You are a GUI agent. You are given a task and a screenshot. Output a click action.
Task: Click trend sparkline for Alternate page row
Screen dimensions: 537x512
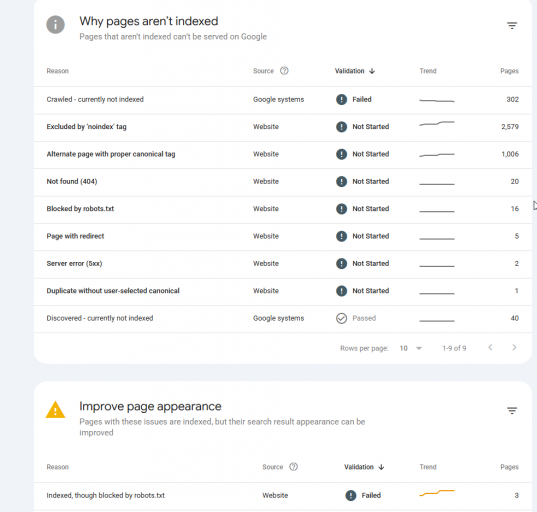pyautogui.click(x=437, y=155)
